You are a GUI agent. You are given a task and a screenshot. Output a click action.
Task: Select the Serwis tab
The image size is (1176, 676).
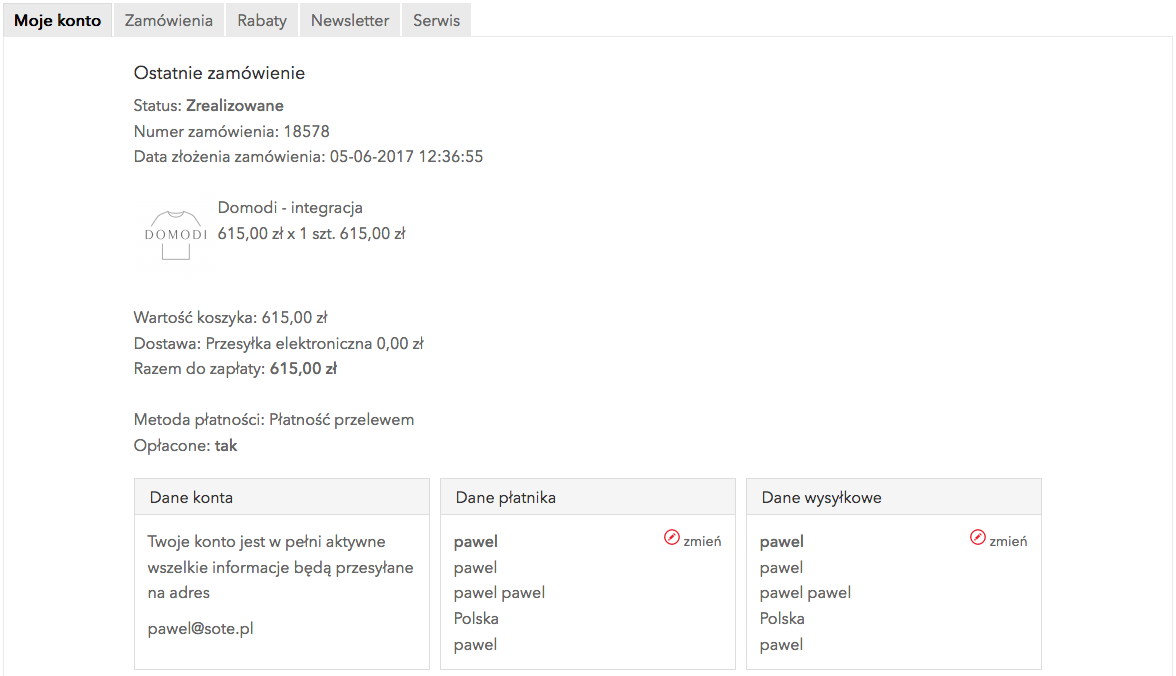tap(436, 20)
